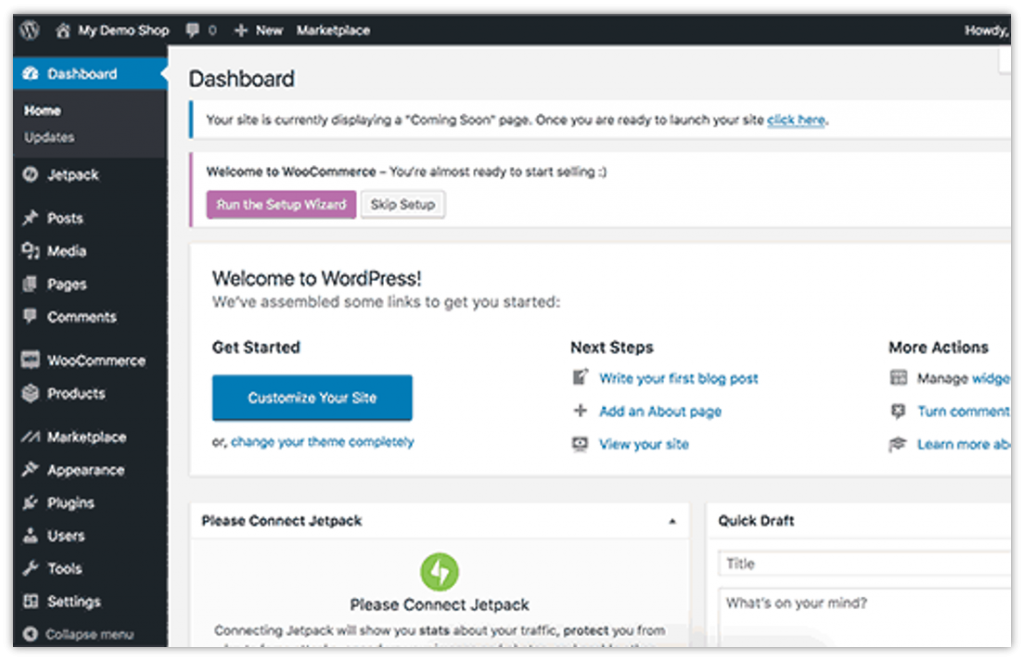Open the click here launch link
The height and width of the screenshot is (660, 1024).
(x=795, y=119)
